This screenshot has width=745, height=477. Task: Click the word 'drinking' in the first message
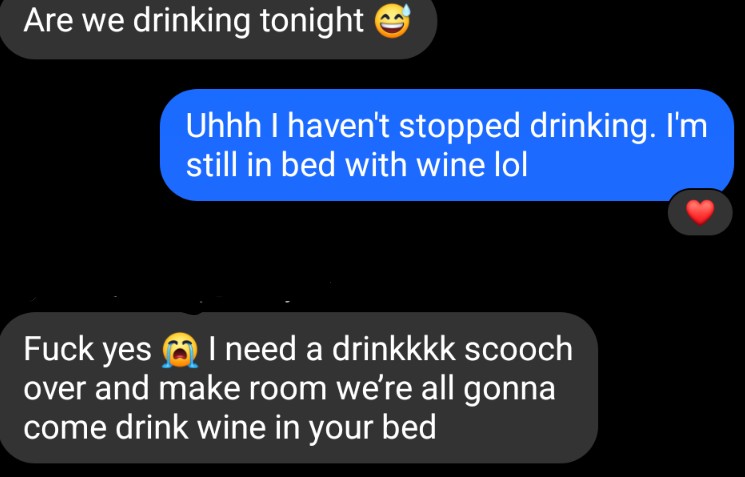191,22
